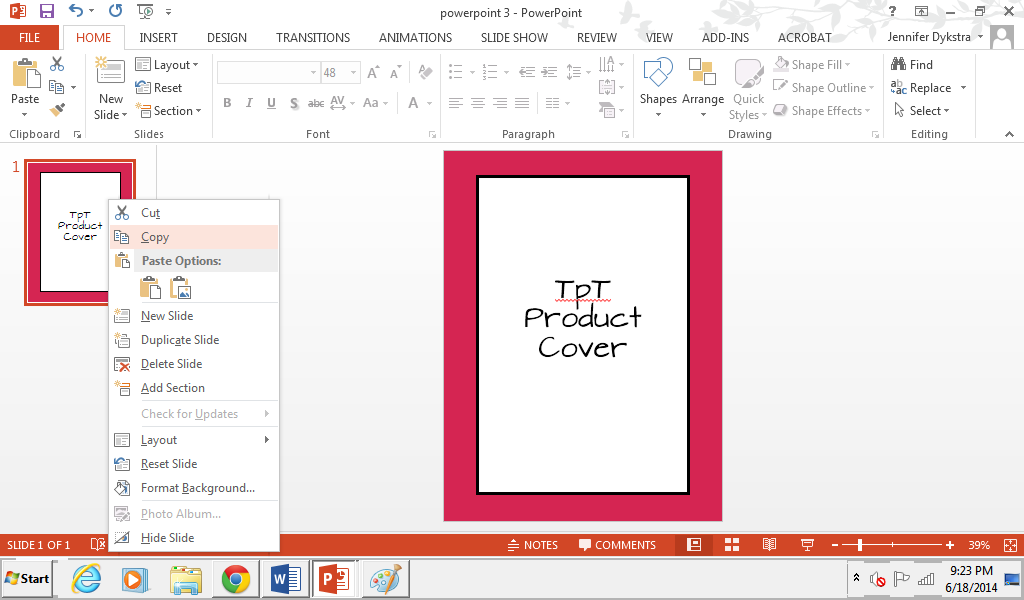Choose Copy from context menu
Image resolution: width=1024 pixels, height=600 pixels.
[x=194, y=237]
